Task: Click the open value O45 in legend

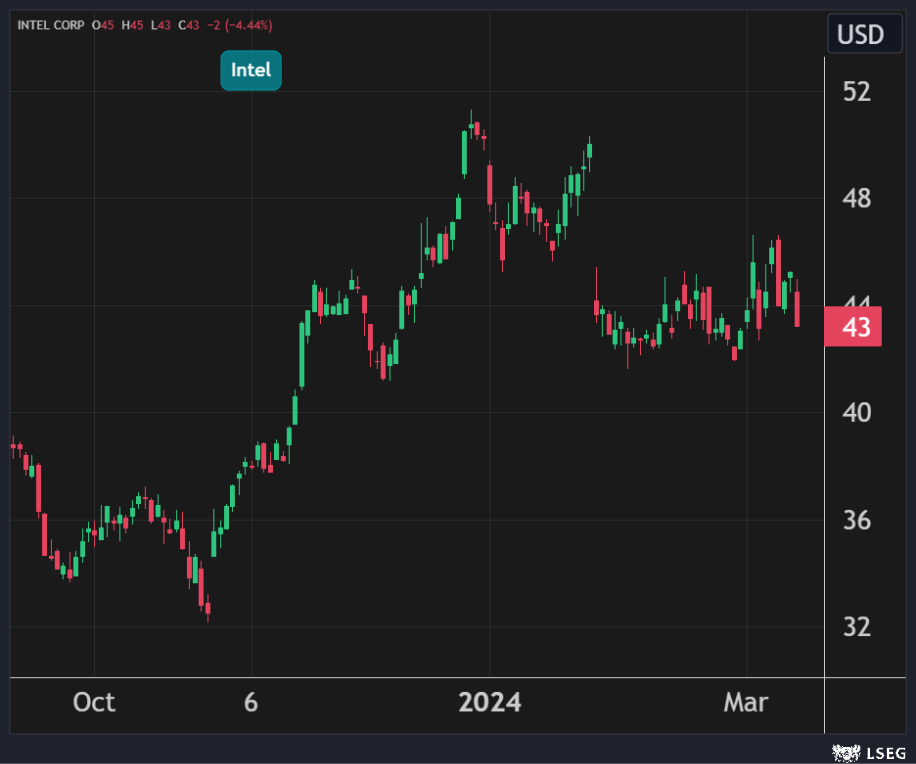Action: click(103, 25)
